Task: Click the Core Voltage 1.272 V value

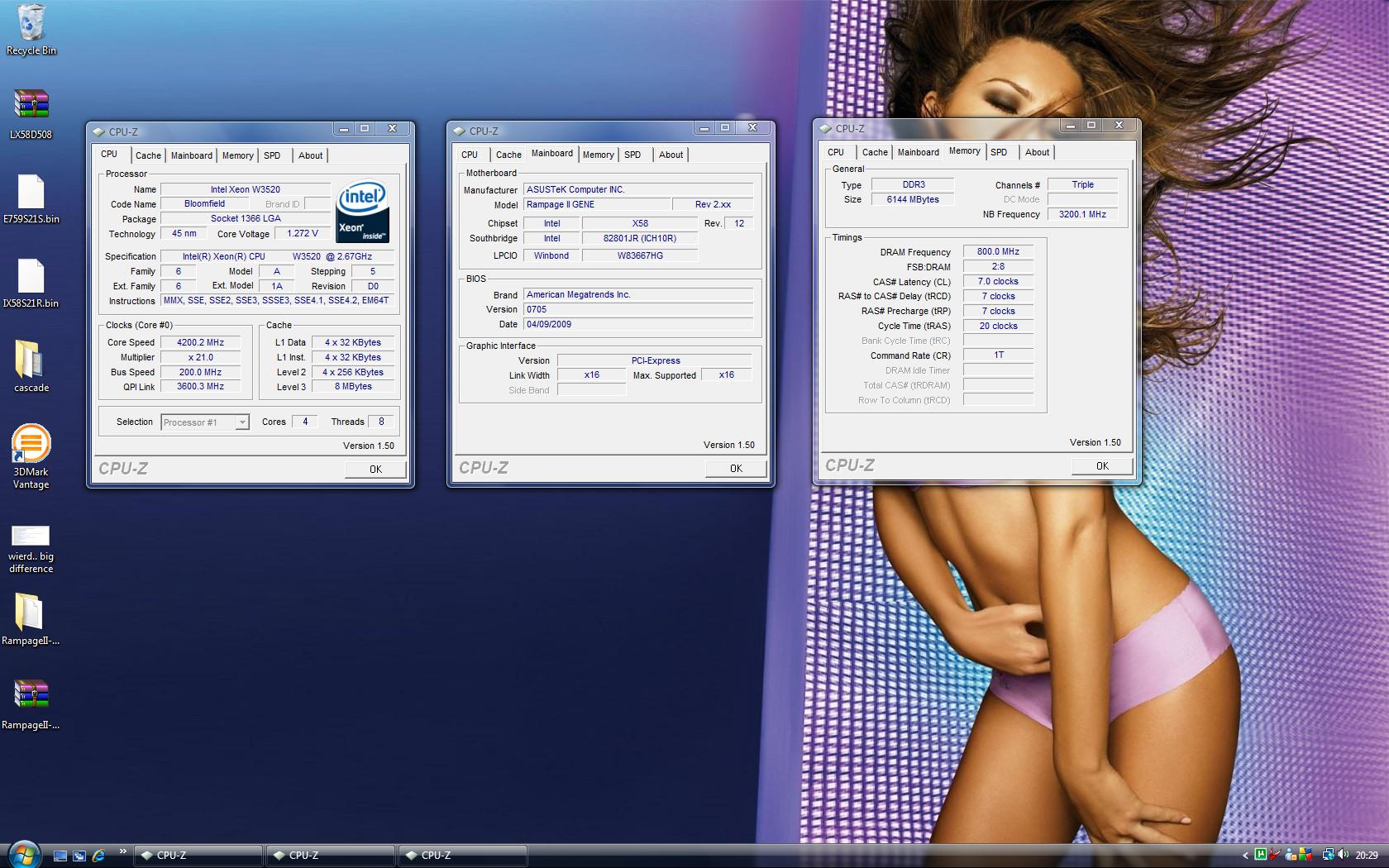Action: point(303,234)
